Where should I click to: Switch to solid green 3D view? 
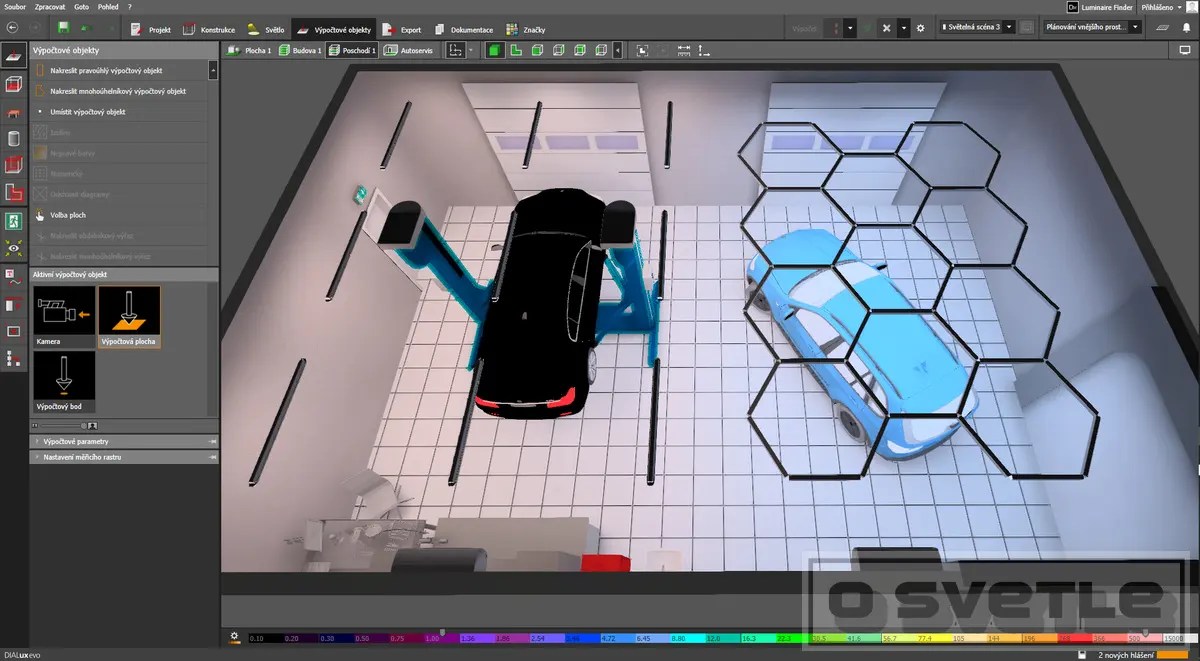494,50
